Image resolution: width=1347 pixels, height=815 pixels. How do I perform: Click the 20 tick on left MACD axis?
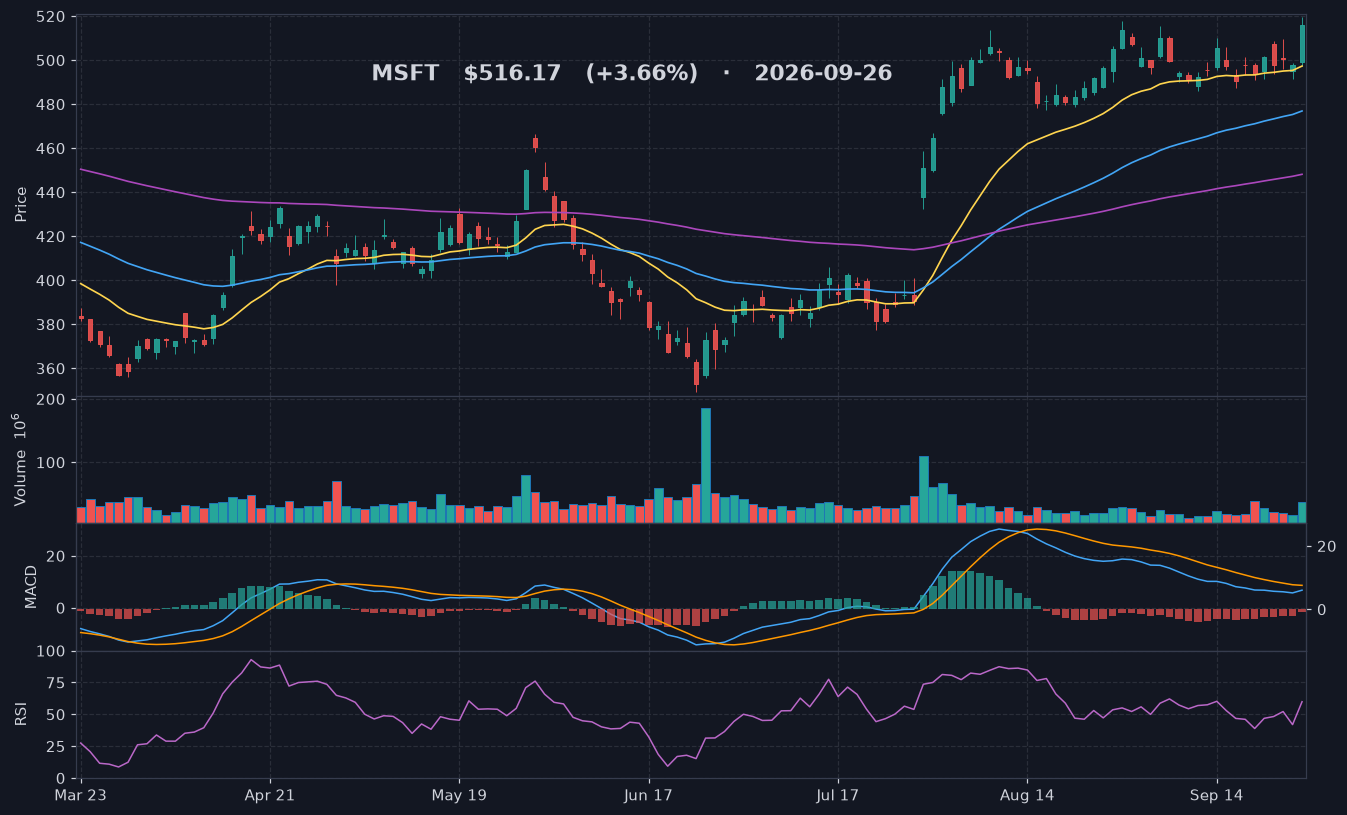coord(56,556)
